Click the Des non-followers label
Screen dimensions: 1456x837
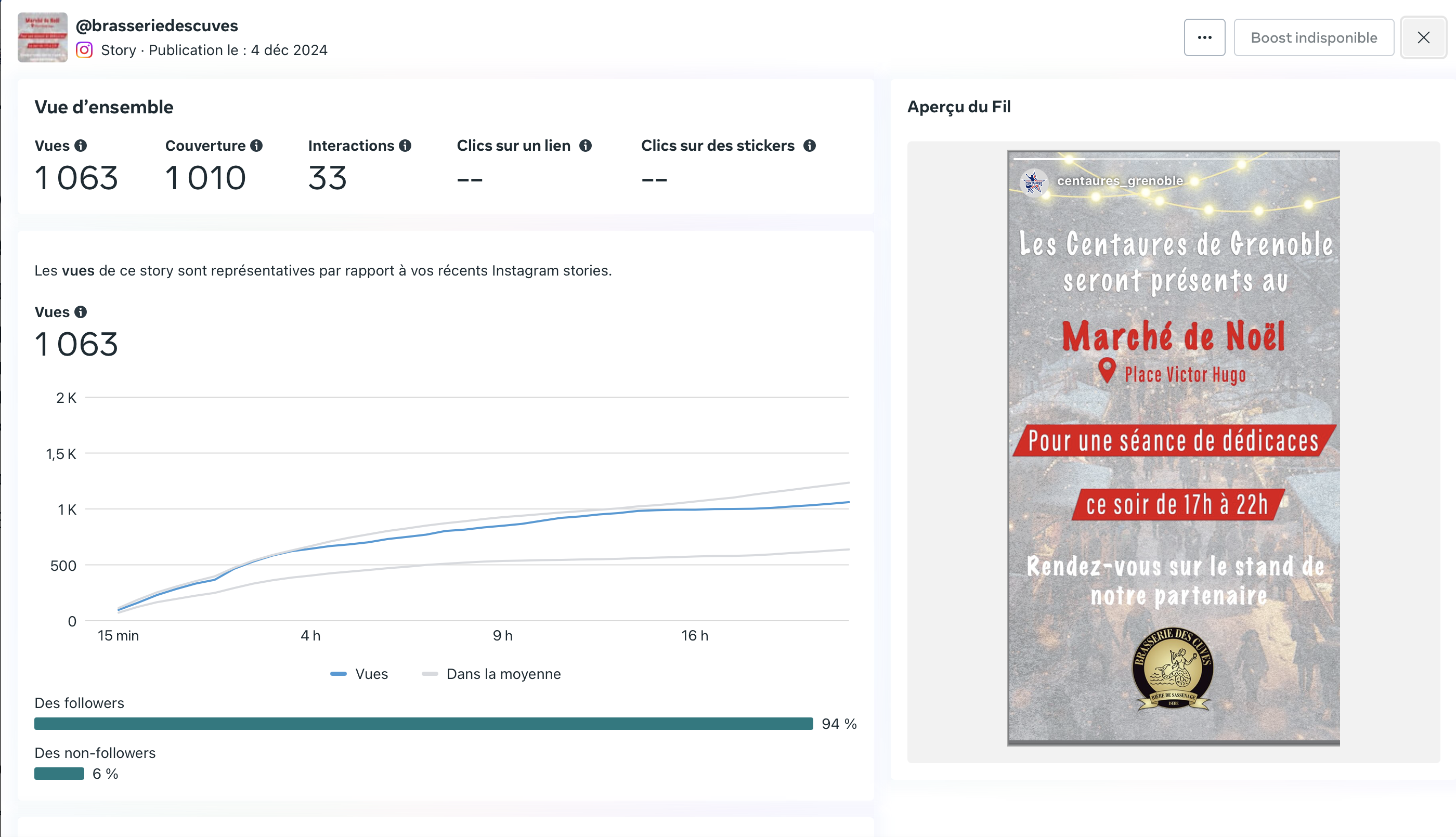95,753
